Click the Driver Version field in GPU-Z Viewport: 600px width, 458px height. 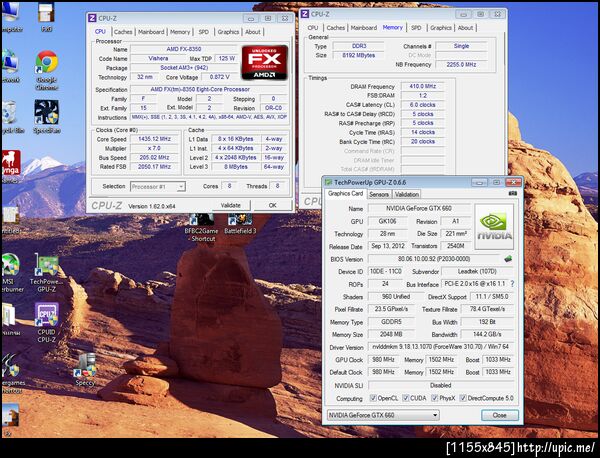(x=440, y=347)
